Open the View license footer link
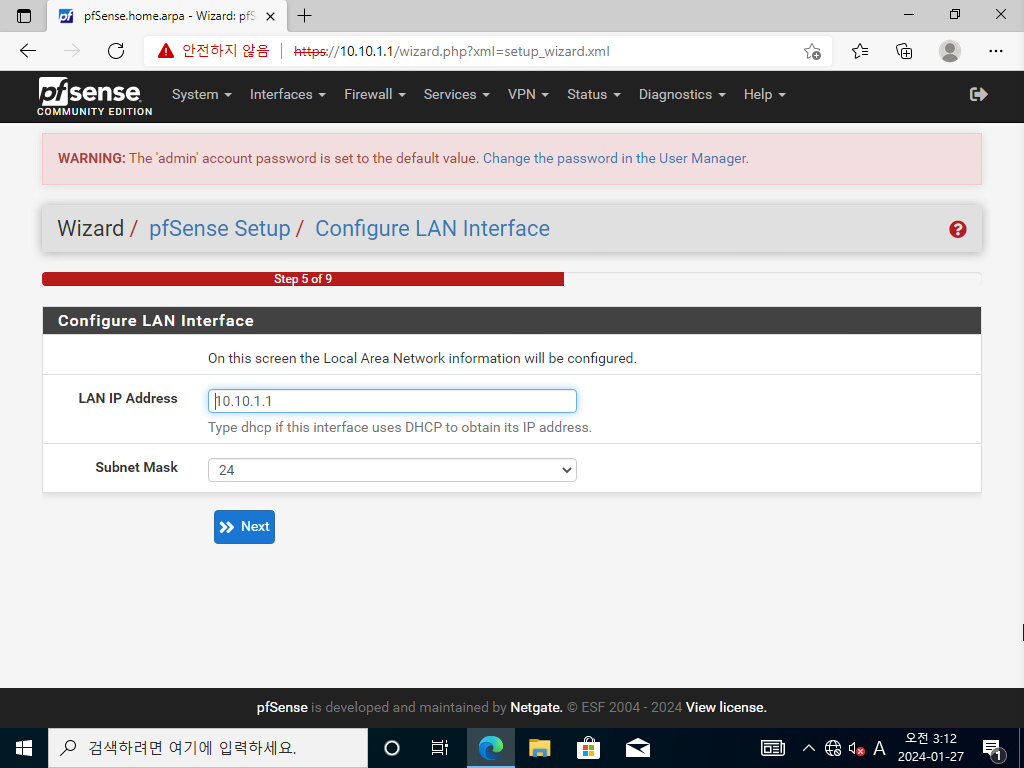 coord(726,707)
